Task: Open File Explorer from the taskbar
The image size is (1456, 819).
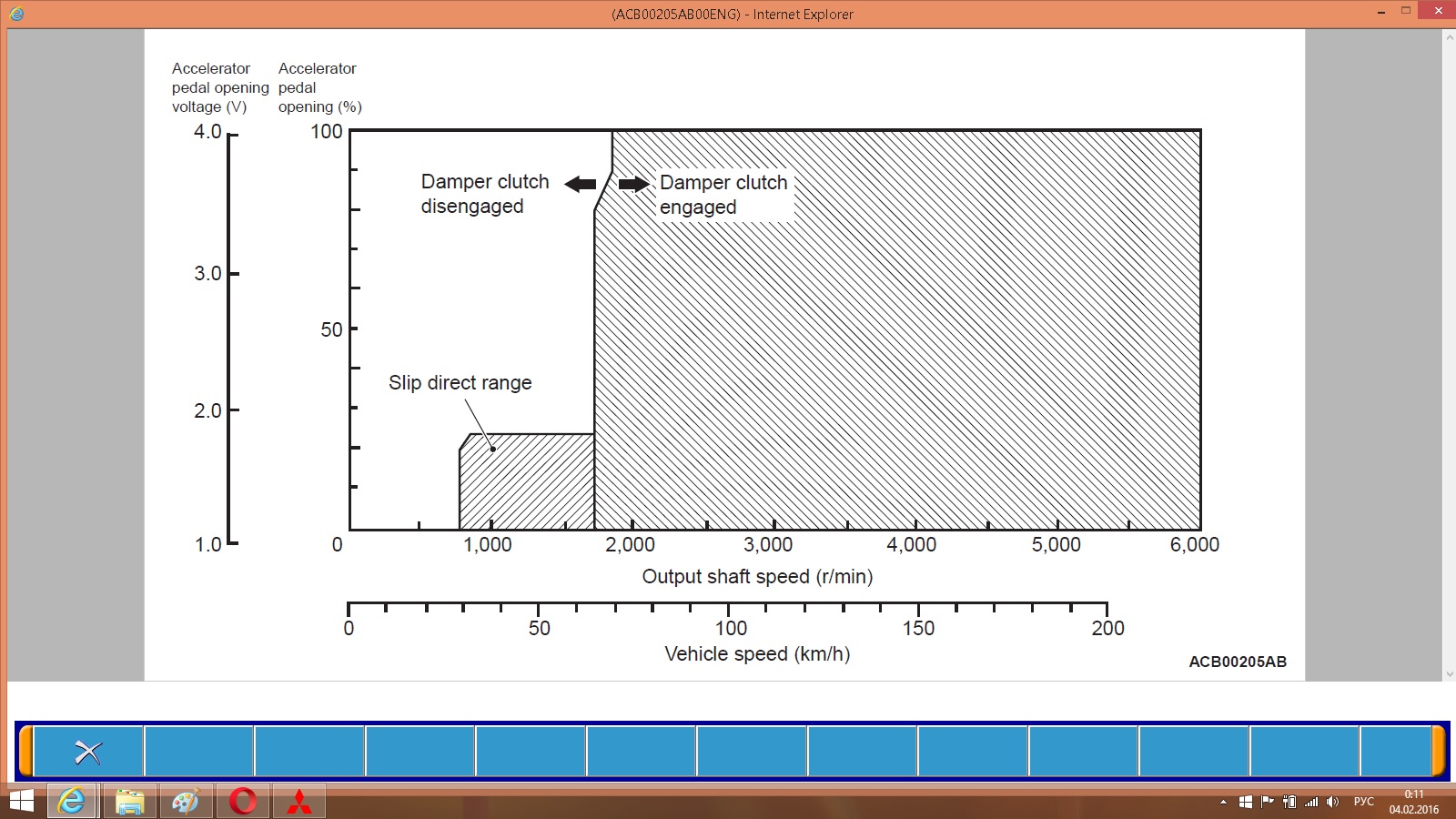Action: (129, 802)
